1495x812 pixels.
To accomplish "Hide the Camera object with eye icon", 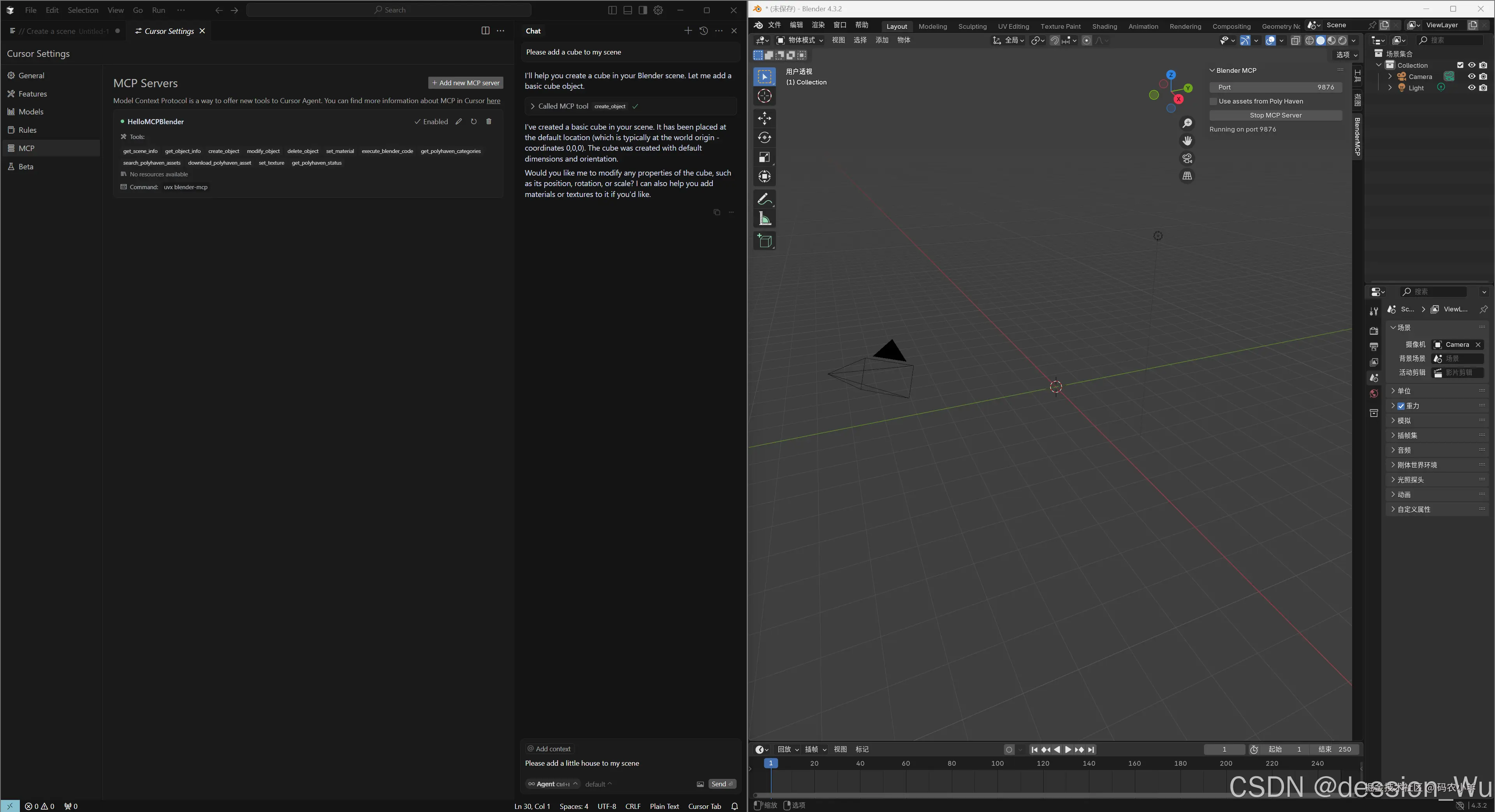I will (1471, 77).
